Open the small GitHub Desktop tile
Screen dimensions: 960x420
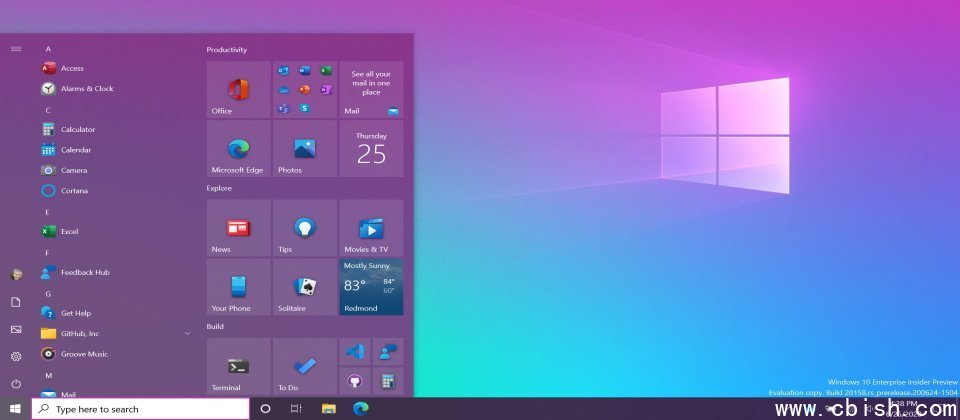pyautogui.click(x=354, y=381)
